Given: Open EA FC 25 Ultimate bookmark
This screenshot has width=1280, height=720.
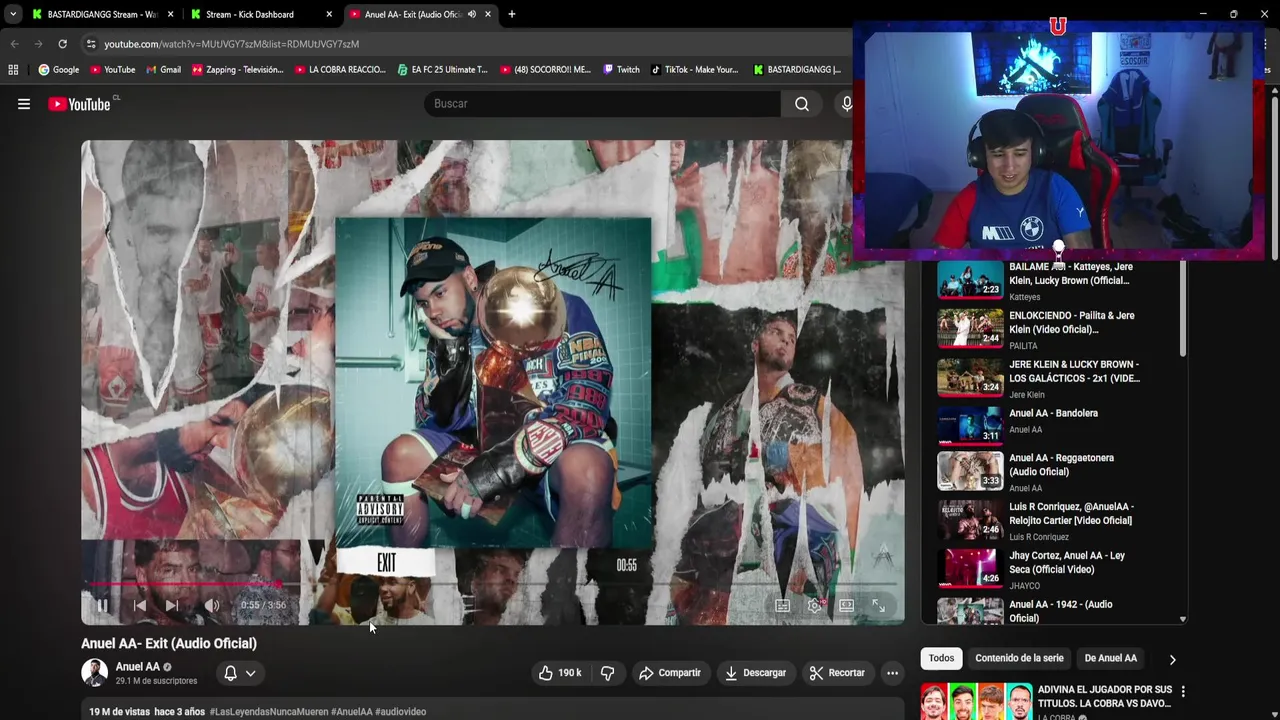Looking at the screenshot, I should (442, 70).
